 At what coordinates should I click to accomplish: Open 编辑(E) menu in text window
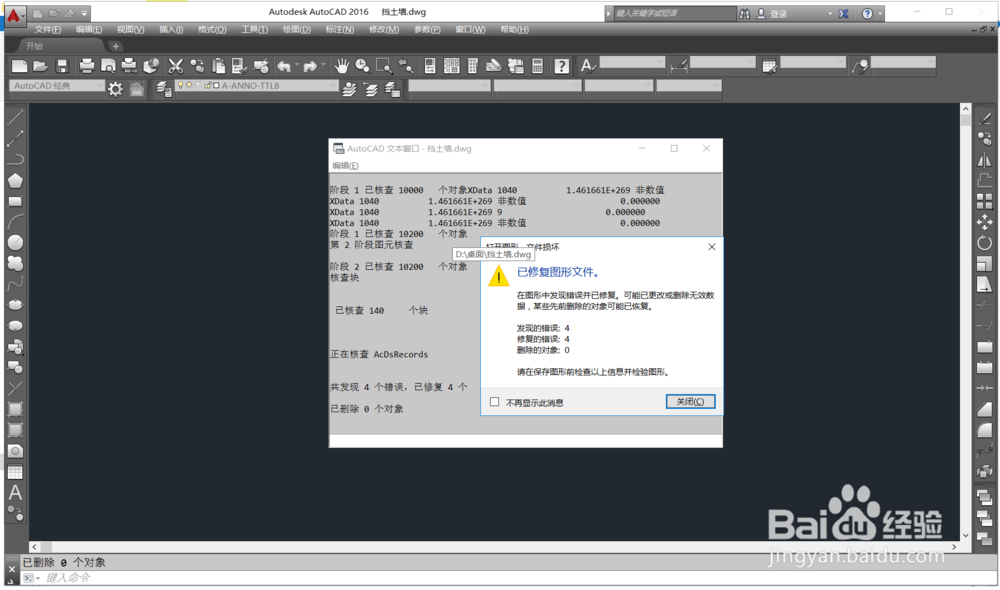tap(345, 166)
